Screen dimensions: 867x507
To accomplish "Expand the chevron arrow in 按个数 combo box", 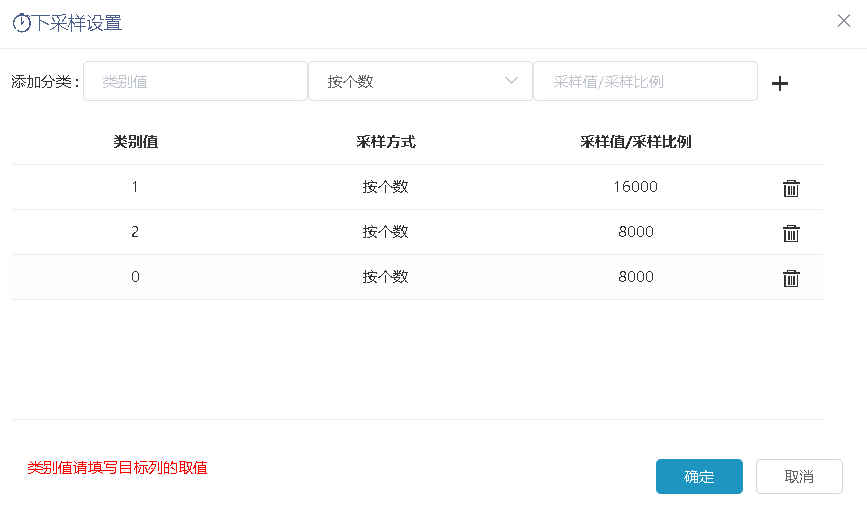I will pyautogui.click(x=511, y=81).
